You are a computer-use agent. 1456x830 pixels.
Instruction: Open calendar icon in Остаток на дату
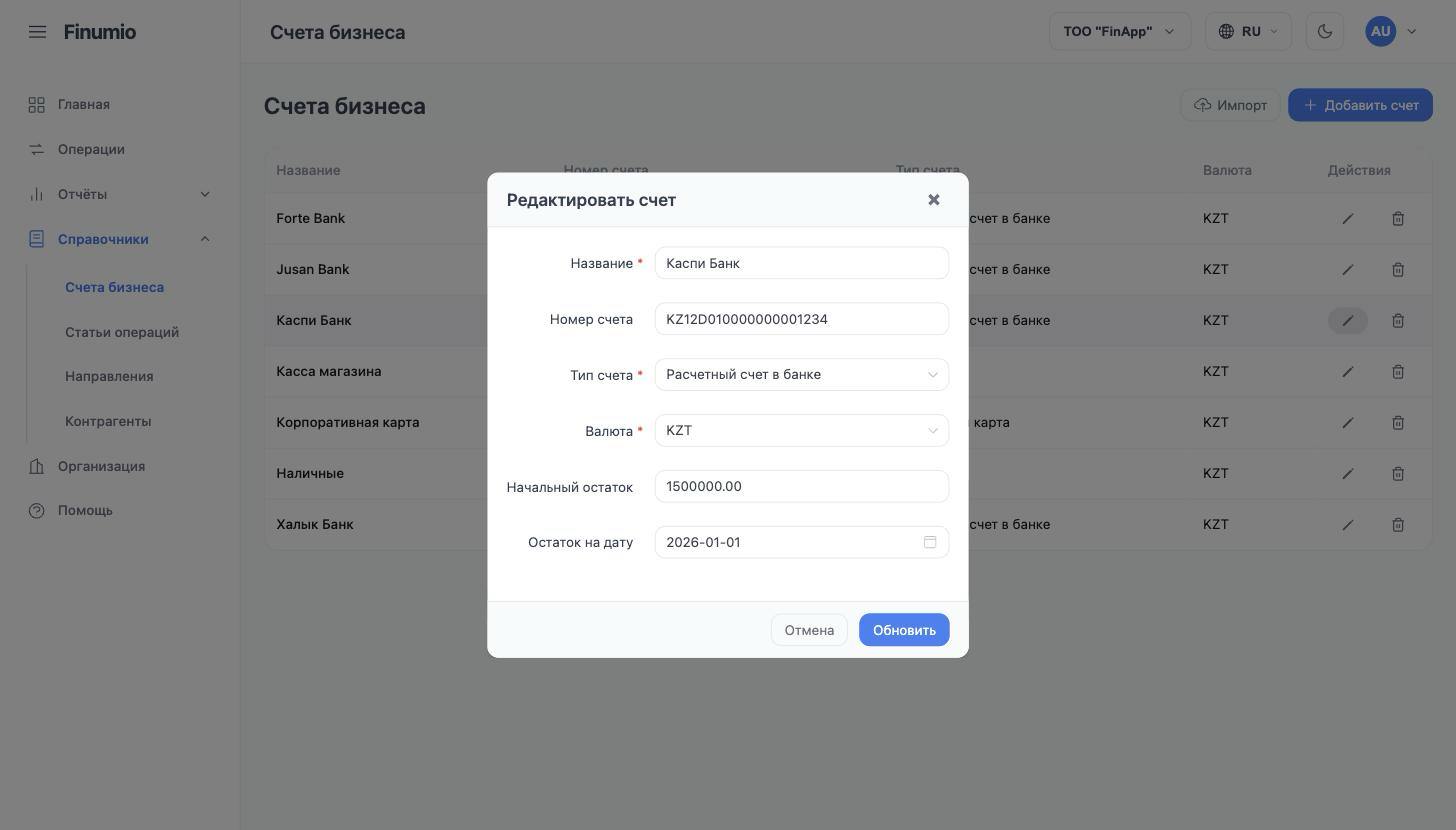click(x=930, y=542)
